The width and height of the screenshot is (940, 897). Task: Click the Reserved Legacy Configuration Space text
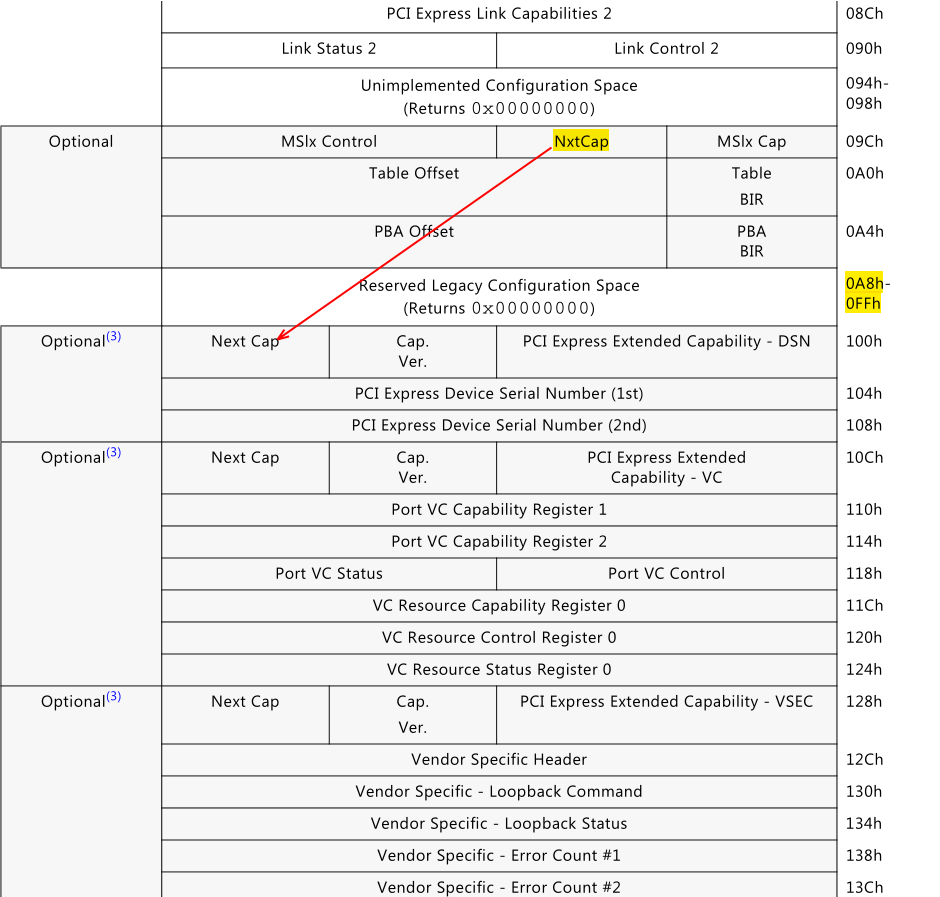(x=499, y=286)
